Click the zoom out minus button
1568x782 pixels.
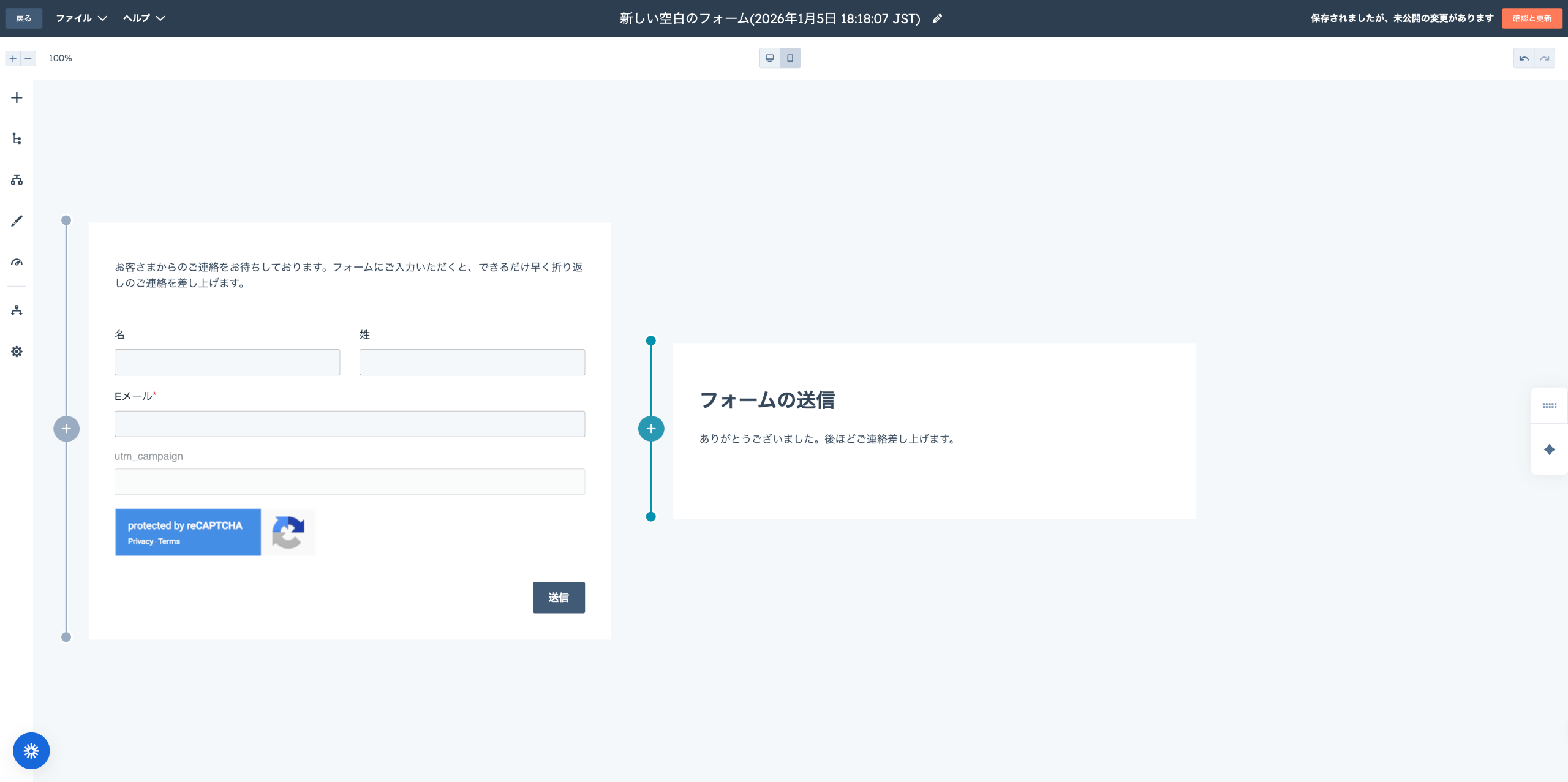(28, 59)
